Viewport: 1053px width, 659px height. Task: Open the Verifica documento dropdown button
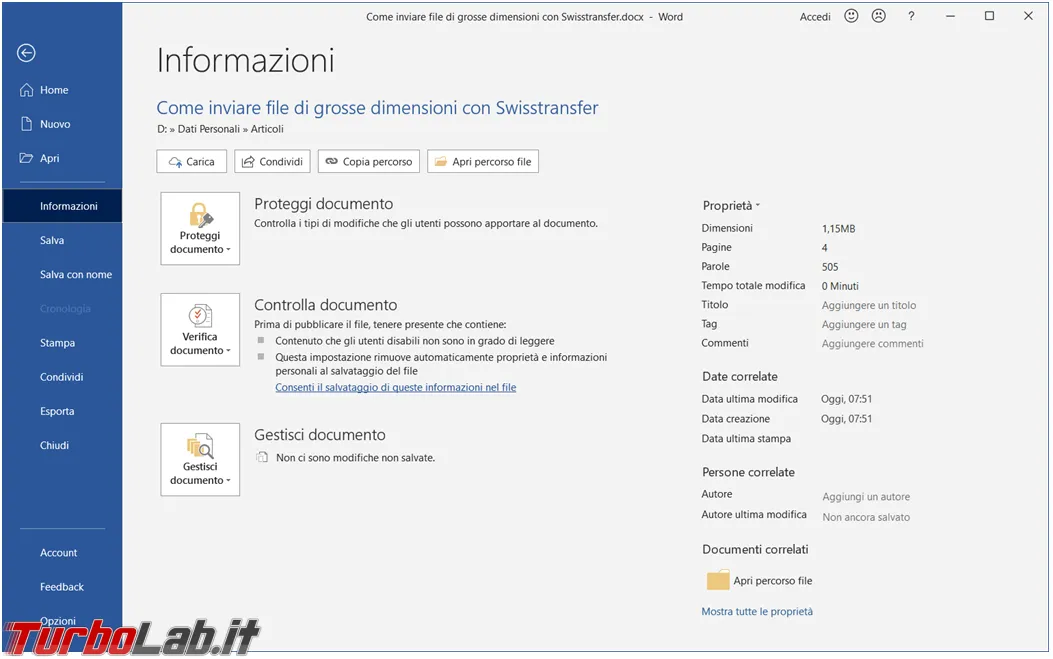tap(200, 330)
